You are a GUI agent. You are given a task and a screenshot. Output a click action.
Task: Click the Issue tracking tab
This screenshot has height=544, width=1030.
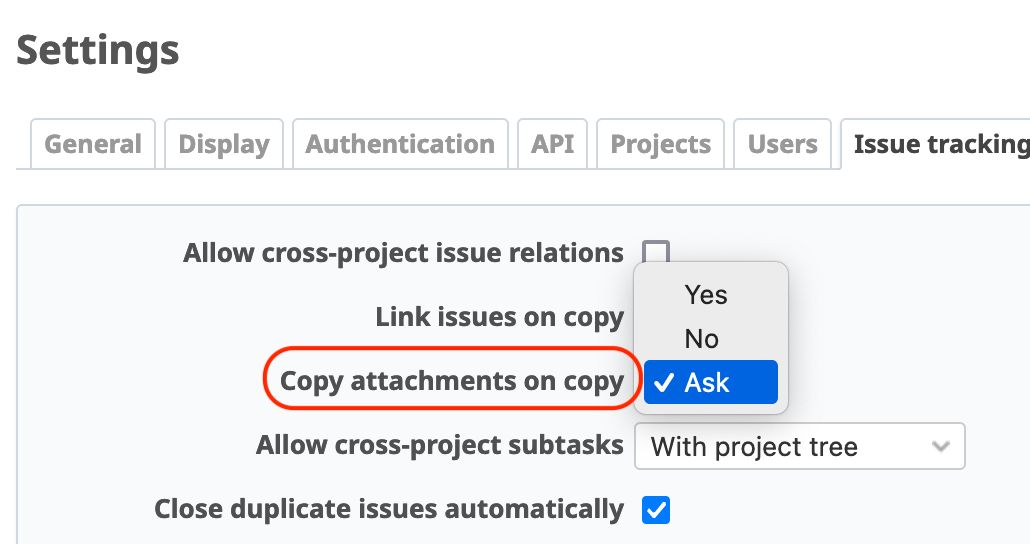940,144
